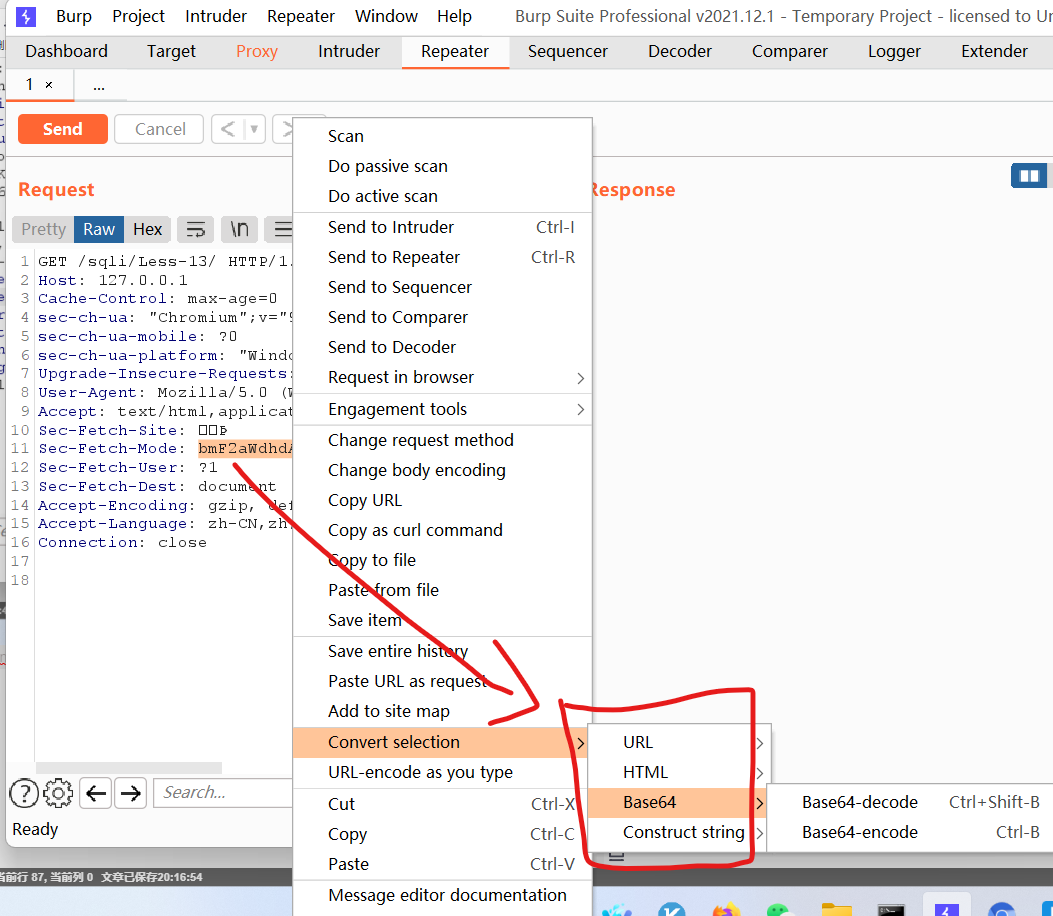
Task: Switch to Pretty view of request
Action: pos(44,230)
